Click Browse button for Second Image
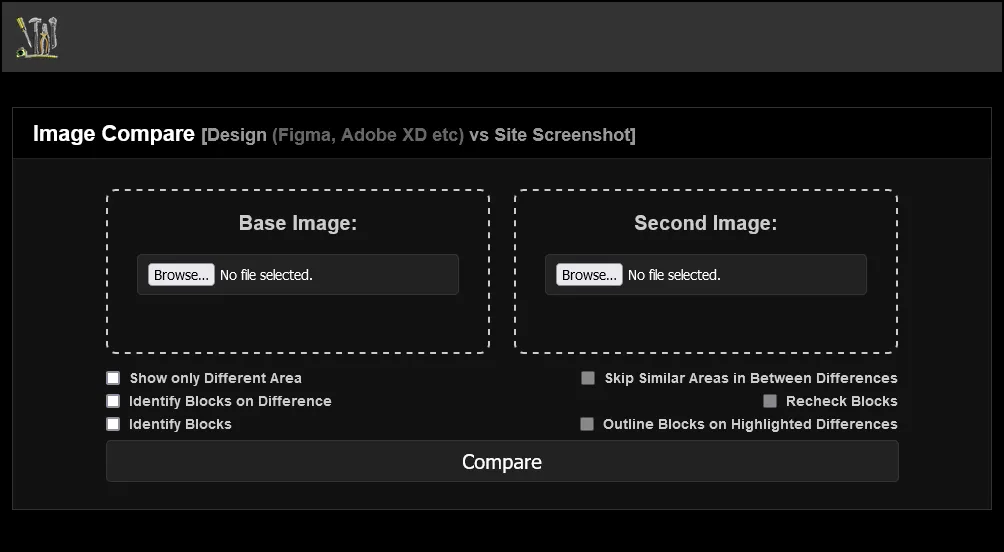The image size is (1004, 552). pos(589,275)
